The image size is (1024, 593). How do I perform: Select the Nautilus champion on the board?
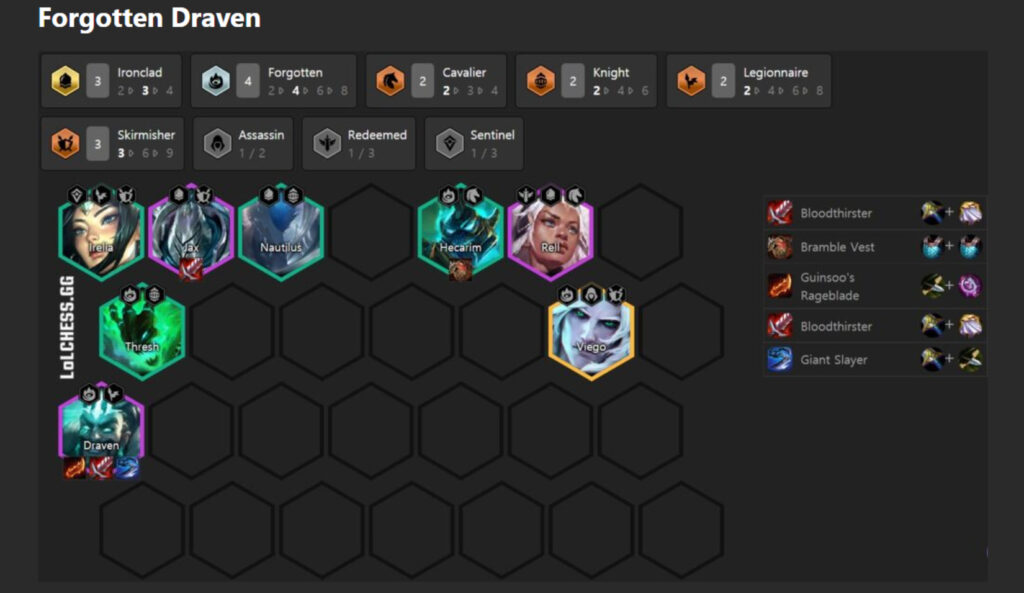pos(281,232)
